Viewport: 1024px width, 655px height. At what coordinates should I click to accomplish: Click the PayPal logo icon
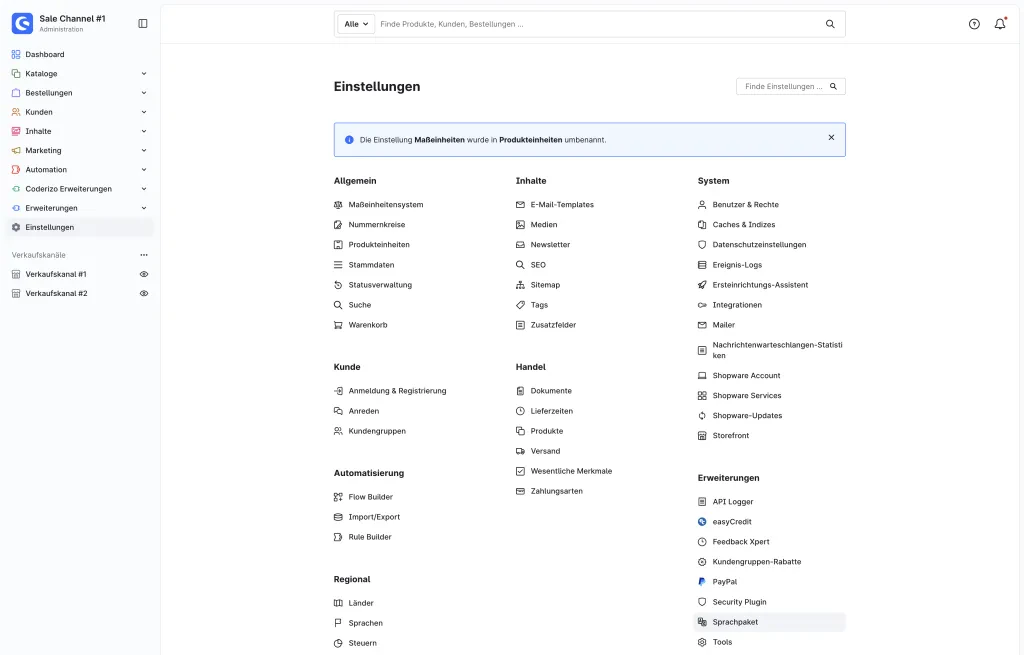click(x=702, y=581)
